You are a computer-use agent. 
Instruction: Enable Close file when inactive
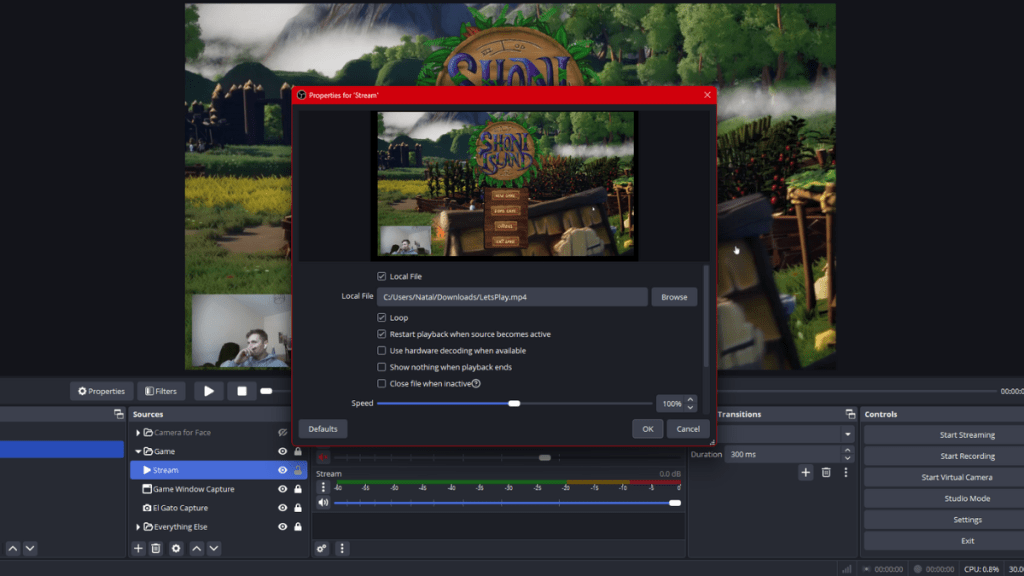[381, 383]
